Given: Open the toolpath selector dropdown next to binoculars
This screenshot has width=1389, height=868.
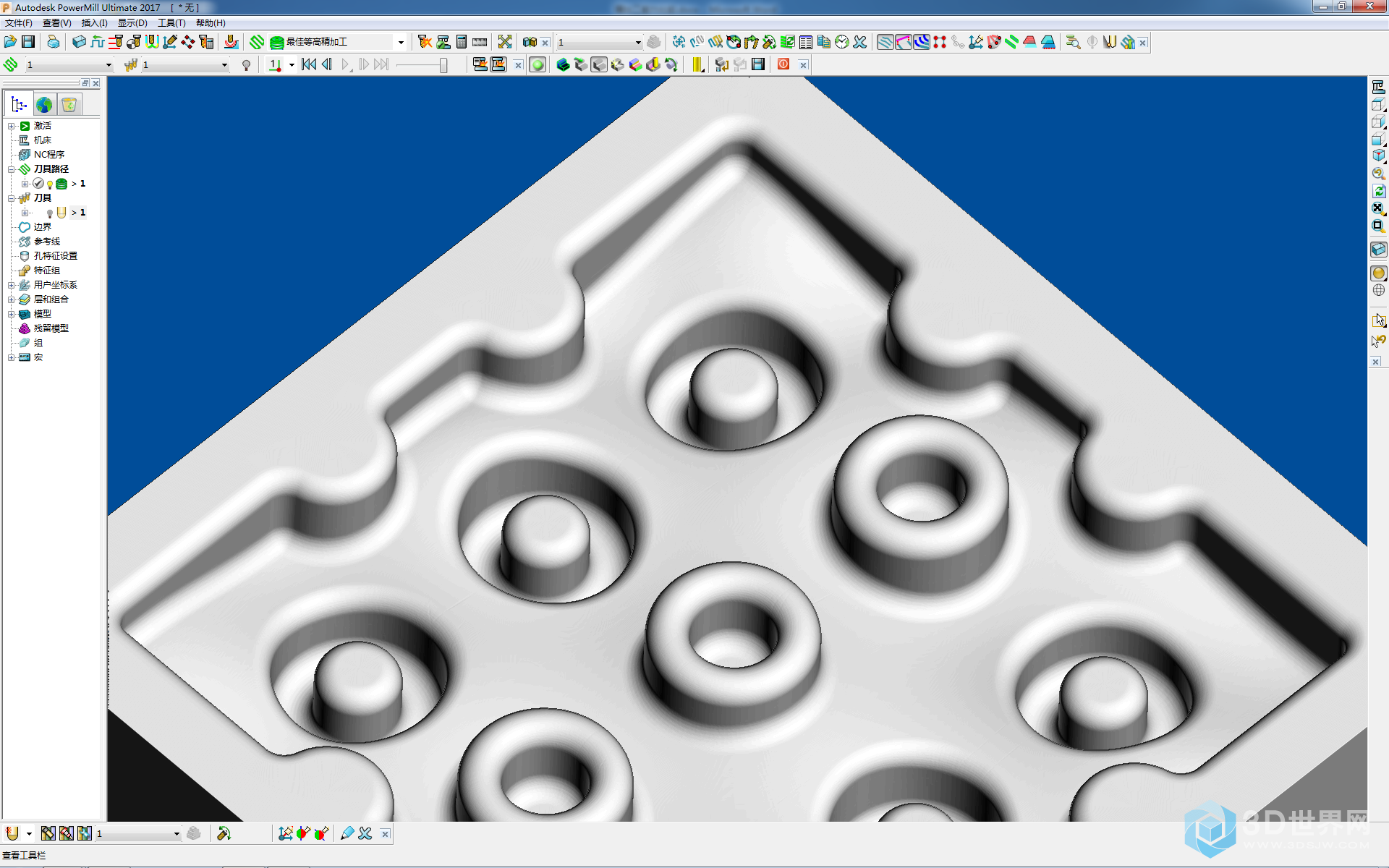Looking at the screenshot, I should 637,42.
